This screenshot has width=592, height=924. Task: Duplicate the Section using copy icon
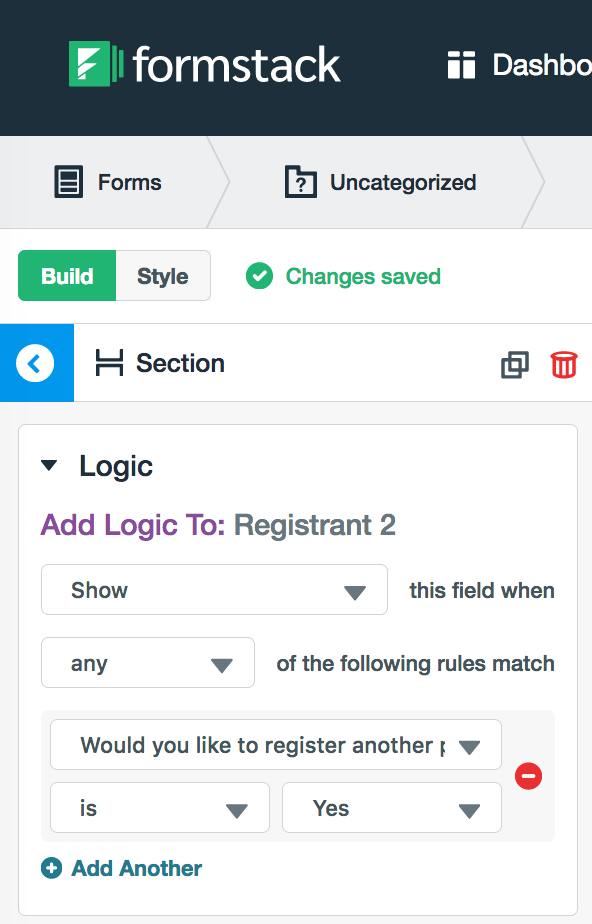pos(515,364)
